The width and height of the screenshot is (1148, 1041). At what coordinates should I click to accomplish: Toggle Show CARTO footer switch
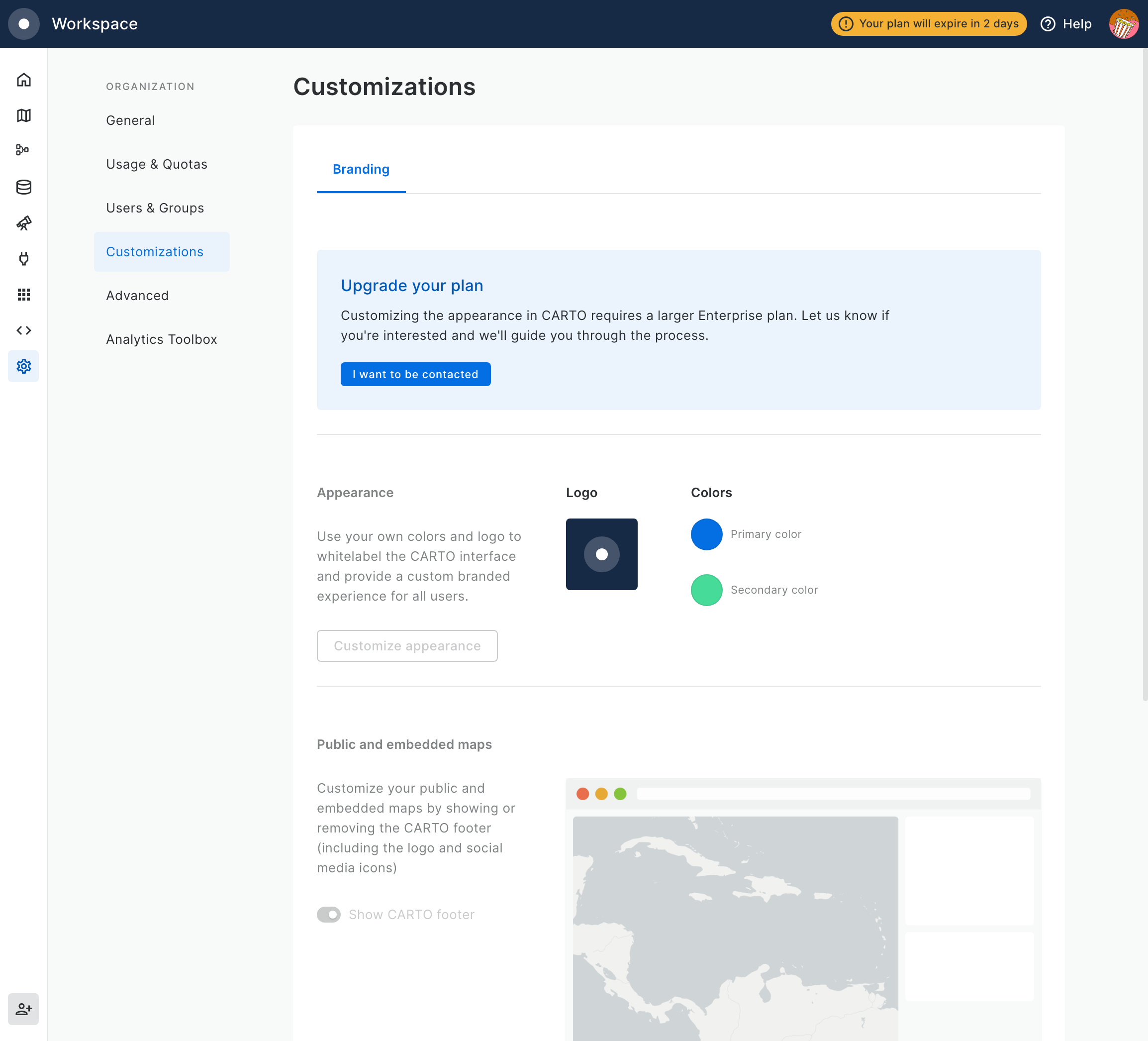tap(329, 915)
